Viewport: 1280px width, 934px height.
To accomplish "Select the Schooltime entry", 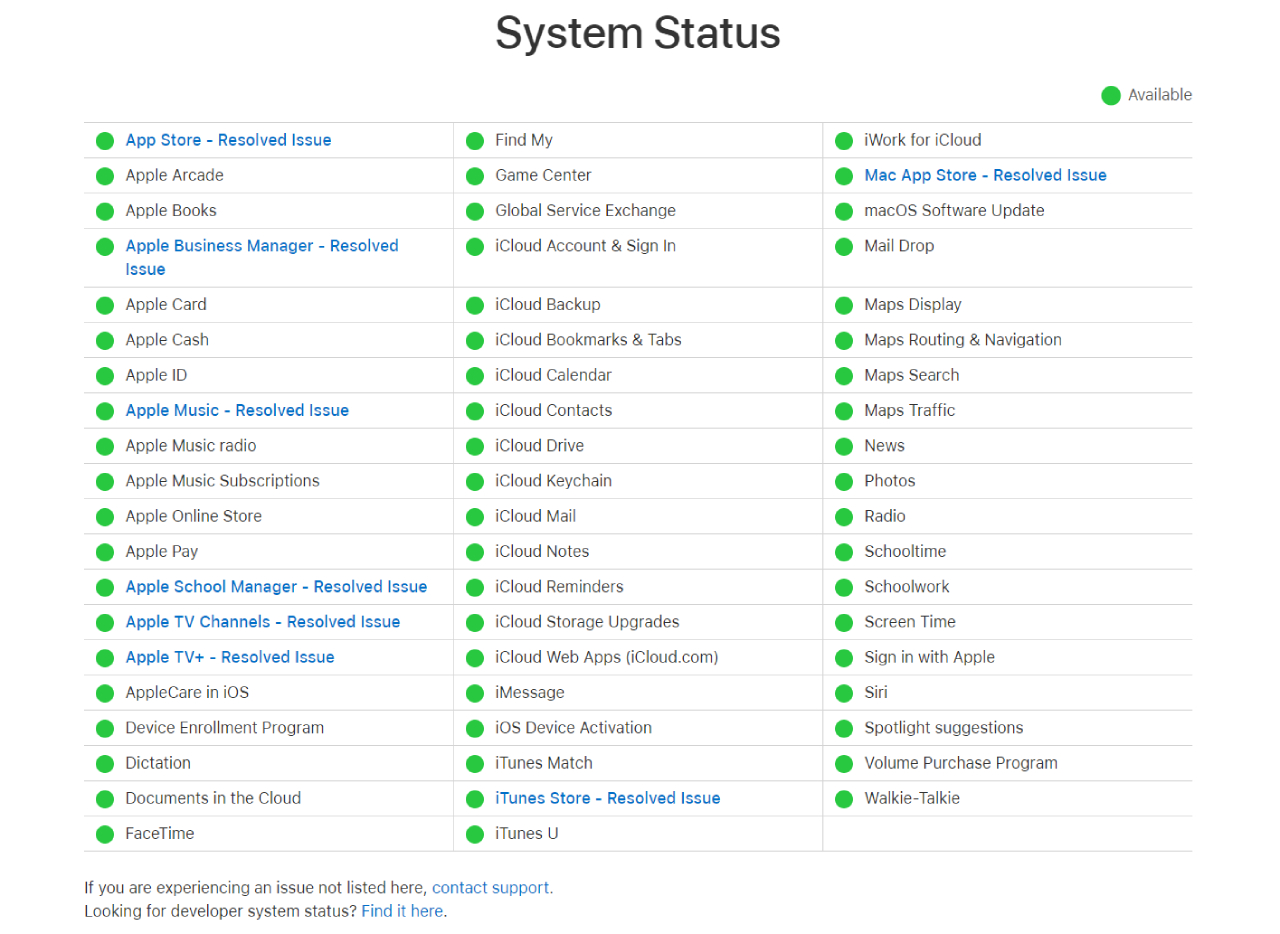I will click(x=905, y=551).
